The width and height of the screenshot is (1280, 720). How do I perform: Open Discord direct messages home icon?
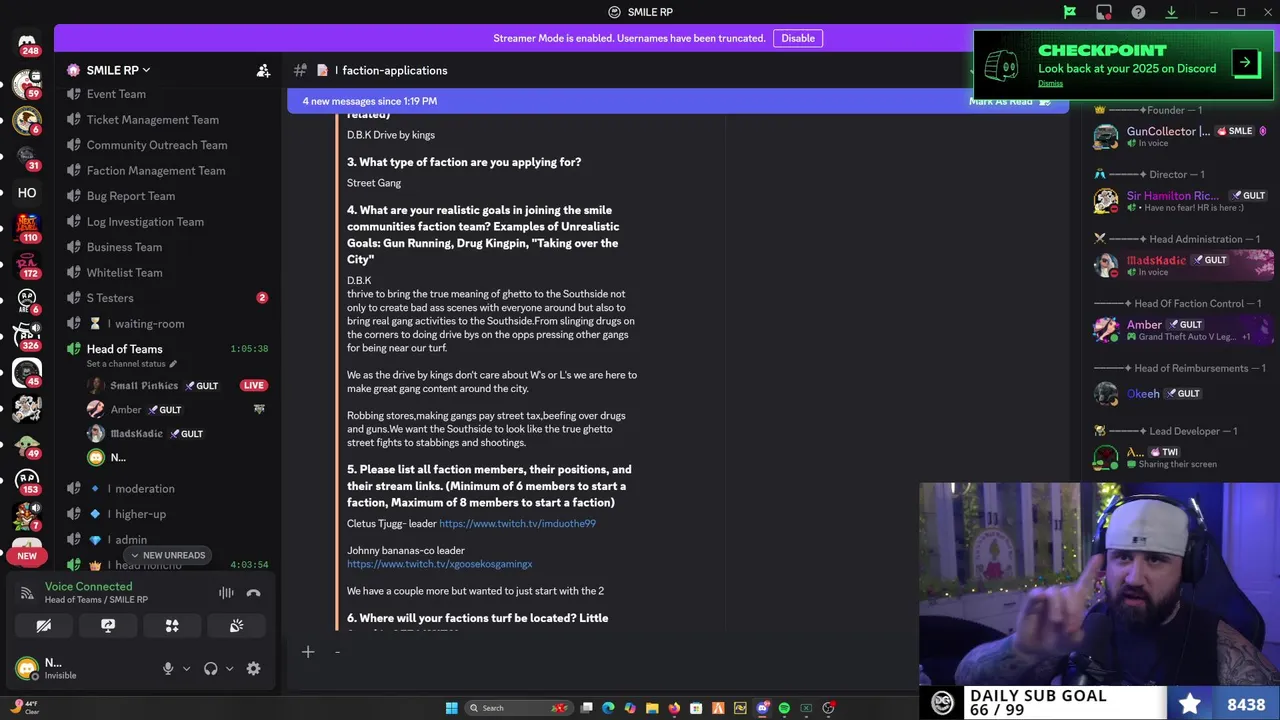click(27, 41)
